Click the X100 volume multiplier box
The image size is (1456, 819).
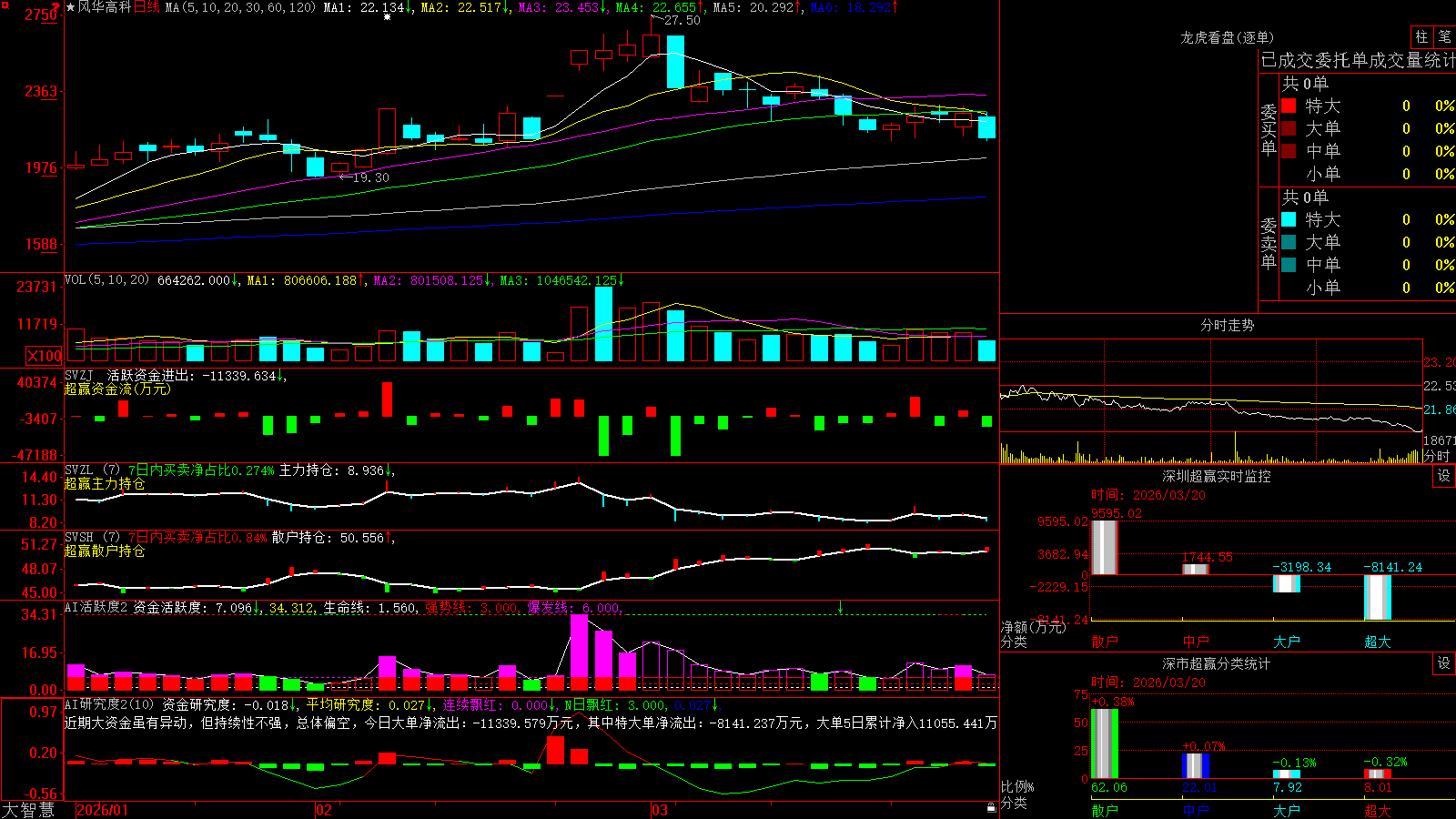(x=44, y=357)
